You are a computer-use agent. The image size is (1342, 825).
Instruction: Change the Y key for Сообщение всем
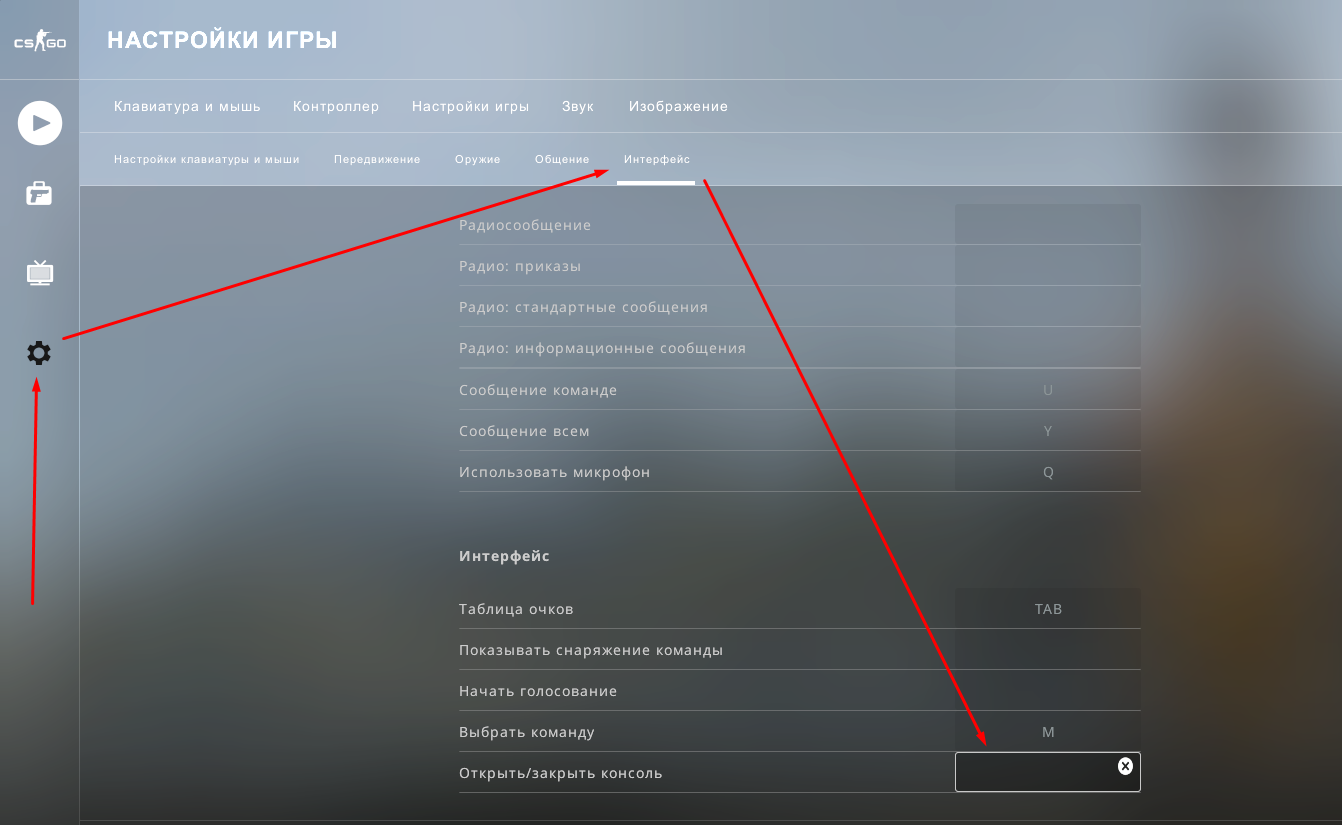click(1048, 430)
